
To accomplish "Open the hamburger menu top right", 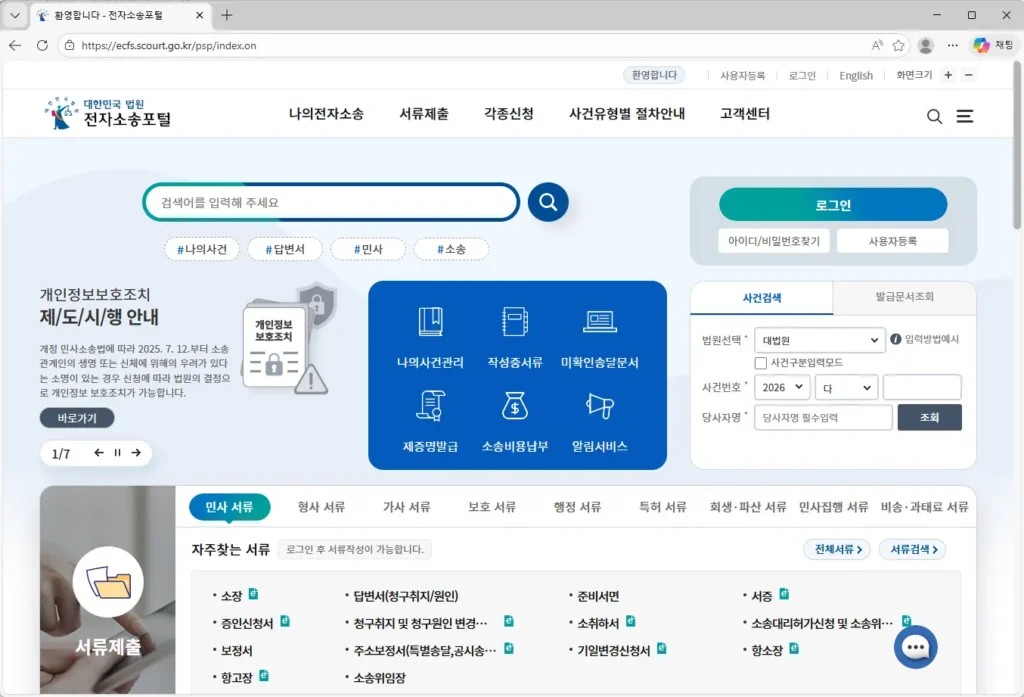I will 964,116.
